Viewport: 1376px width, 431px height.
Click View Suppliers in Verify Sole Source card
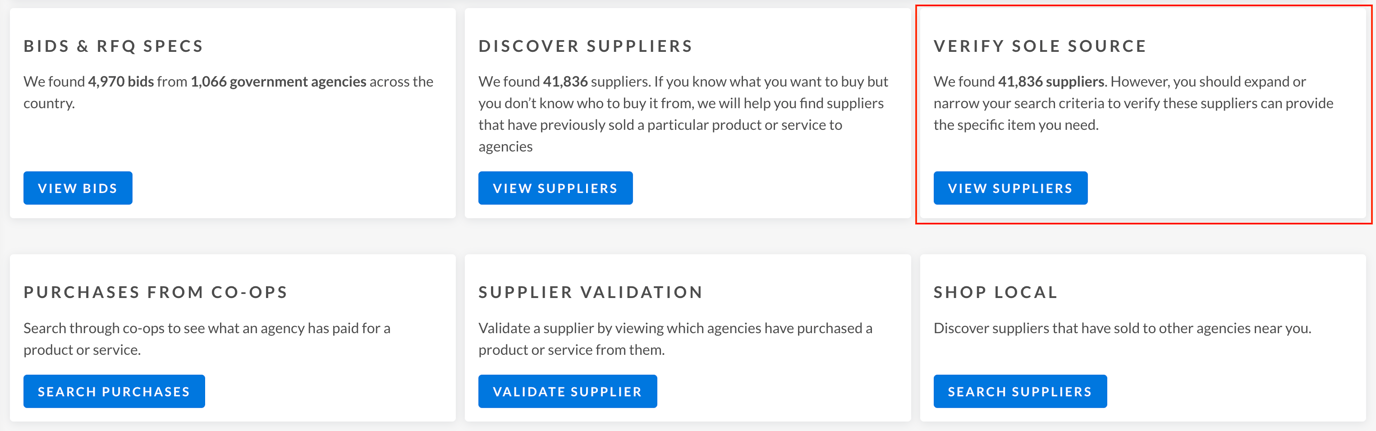pos(1010,188)
